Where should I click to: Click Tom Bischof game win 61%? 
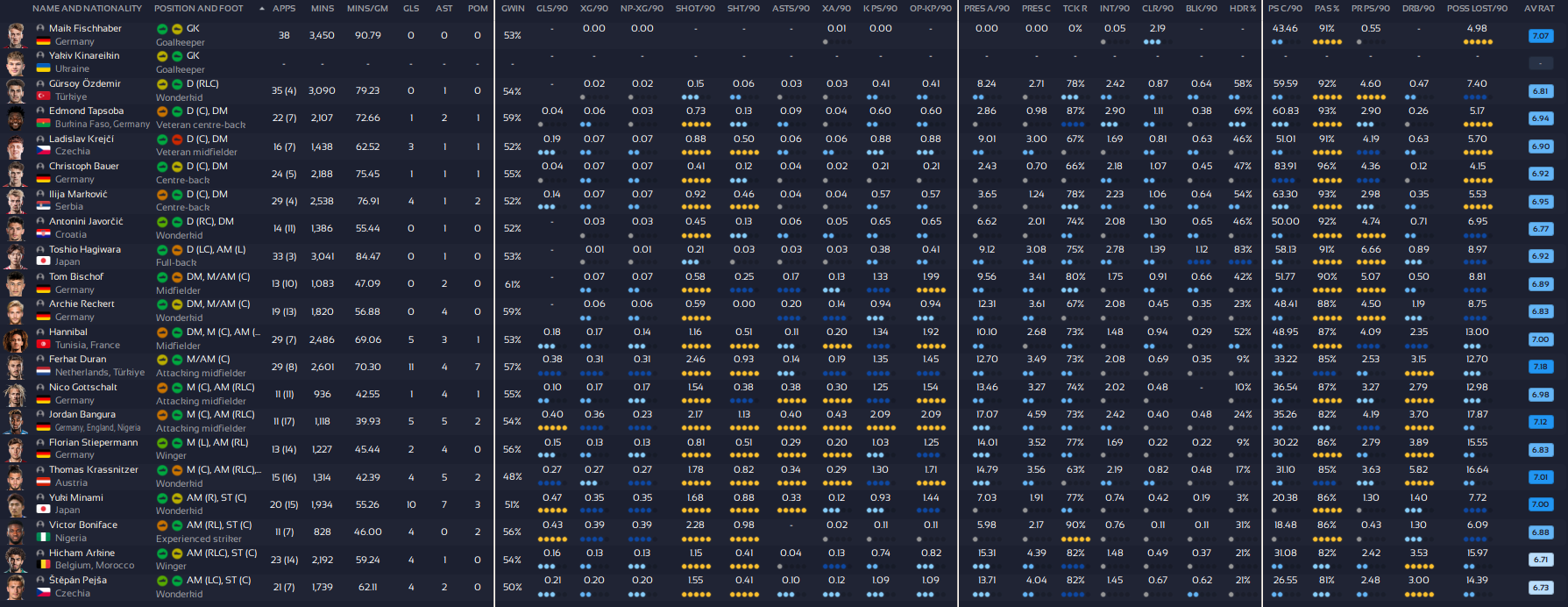click(513, 284)
